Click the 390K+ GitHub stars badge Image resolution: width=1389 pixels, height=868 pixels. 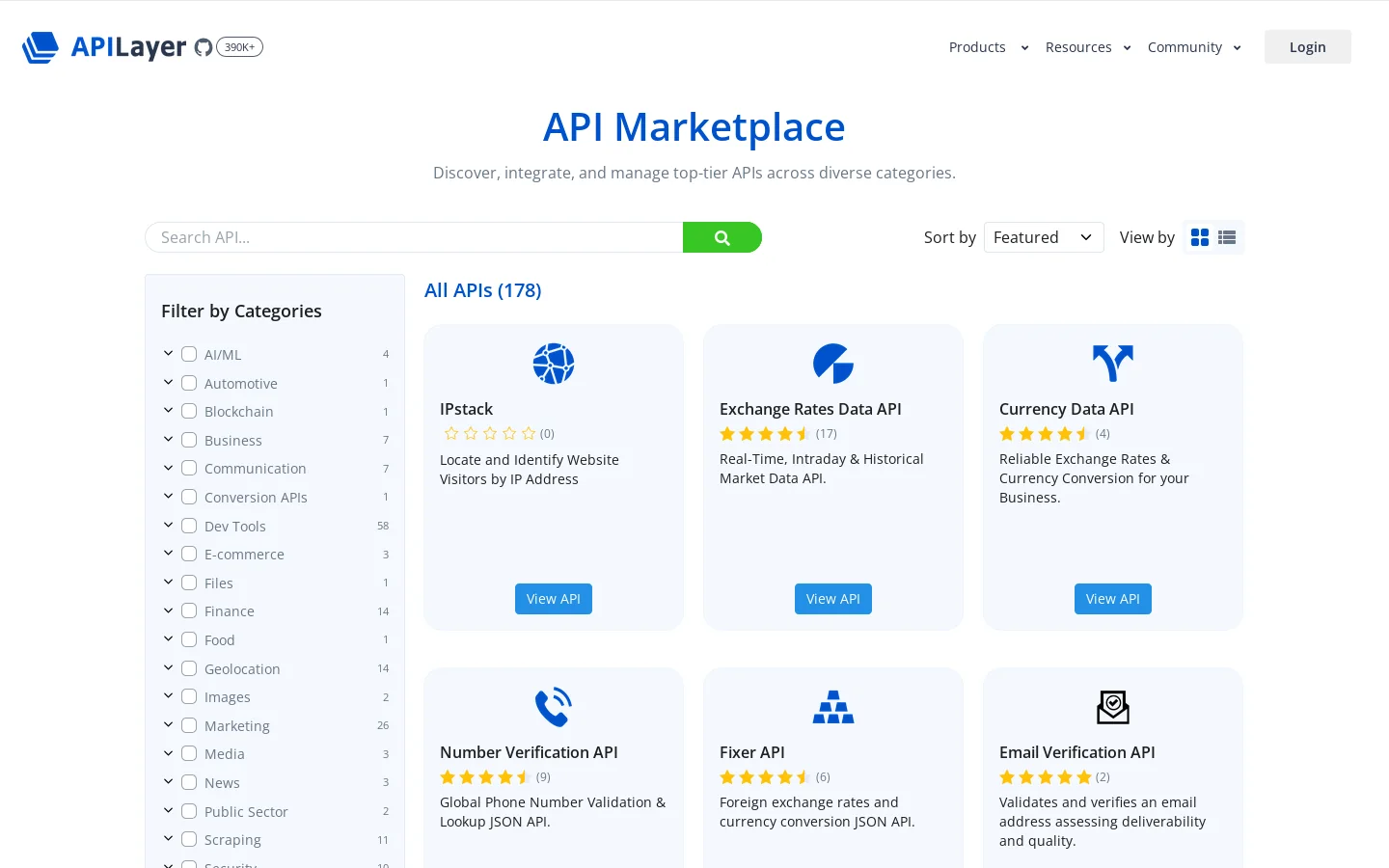coord(240,47)
